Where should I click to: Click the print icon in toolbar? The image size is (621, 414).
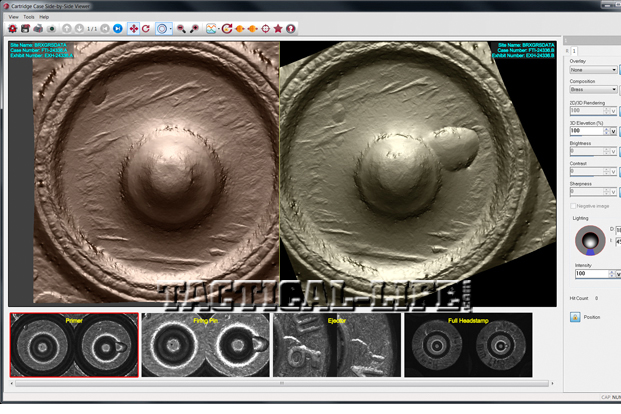click(x=38, y=29)
